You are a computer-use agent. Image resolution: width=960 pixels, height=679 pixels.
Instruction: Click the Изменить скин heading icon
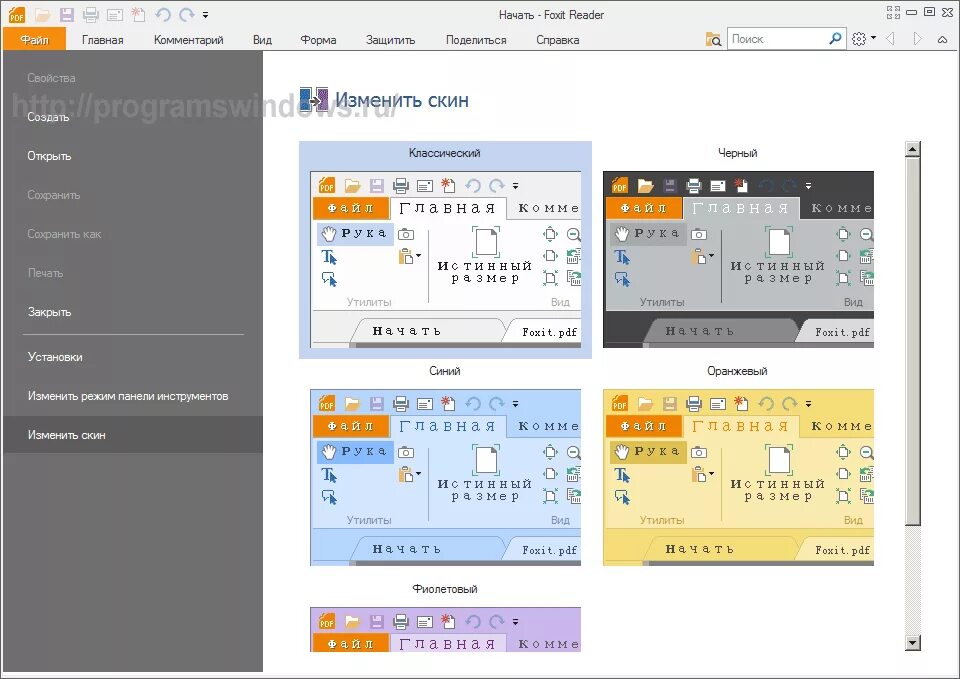coord(314,99)
